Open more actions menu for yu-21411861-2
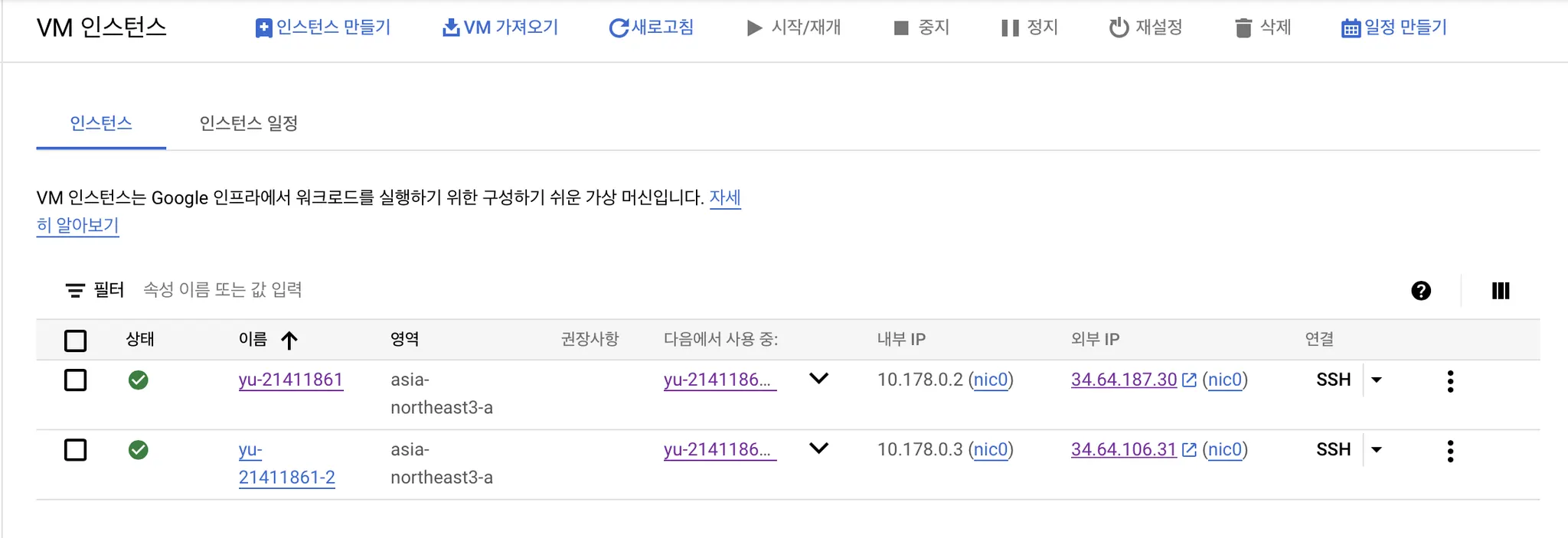 coord(1450,451)
